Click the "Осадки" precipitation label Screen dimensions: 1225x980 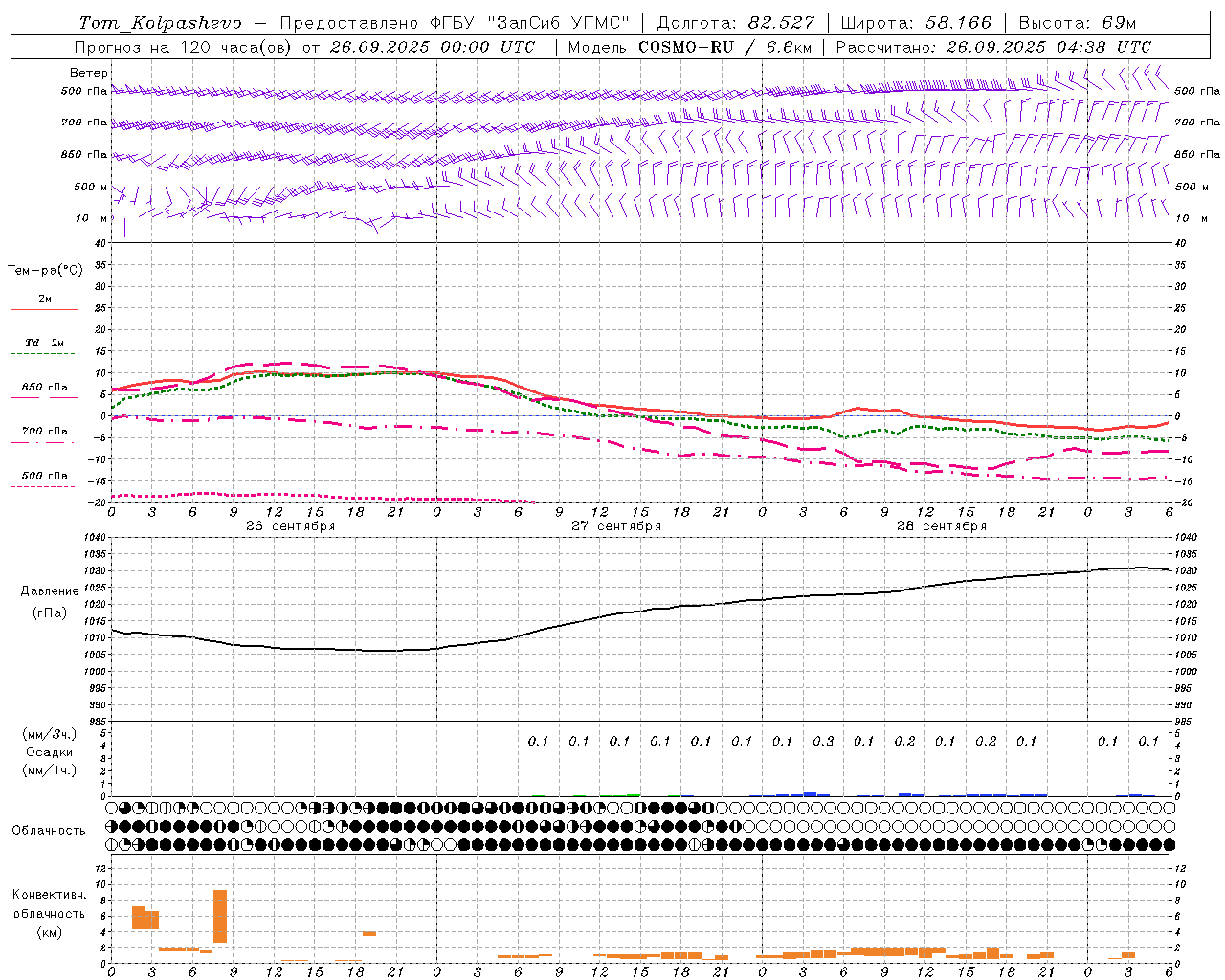pyautogui.click(x=50, y=752)
